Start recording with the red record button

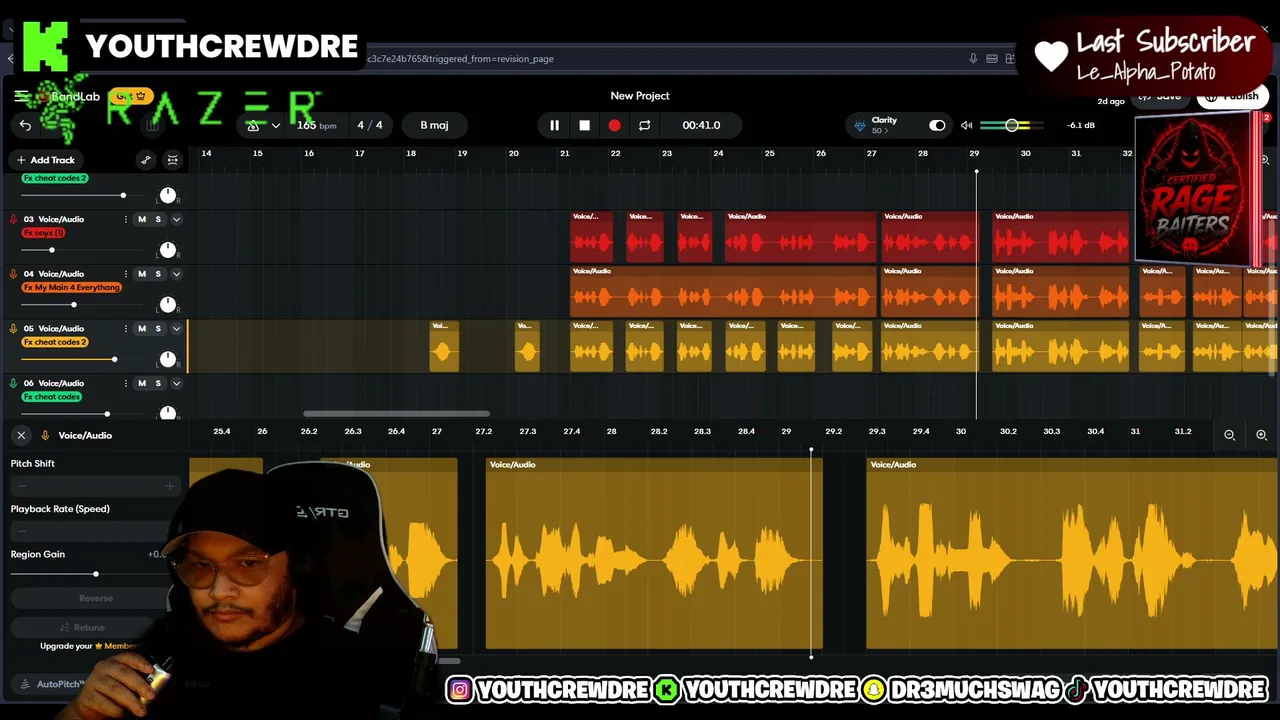point(614,125)
